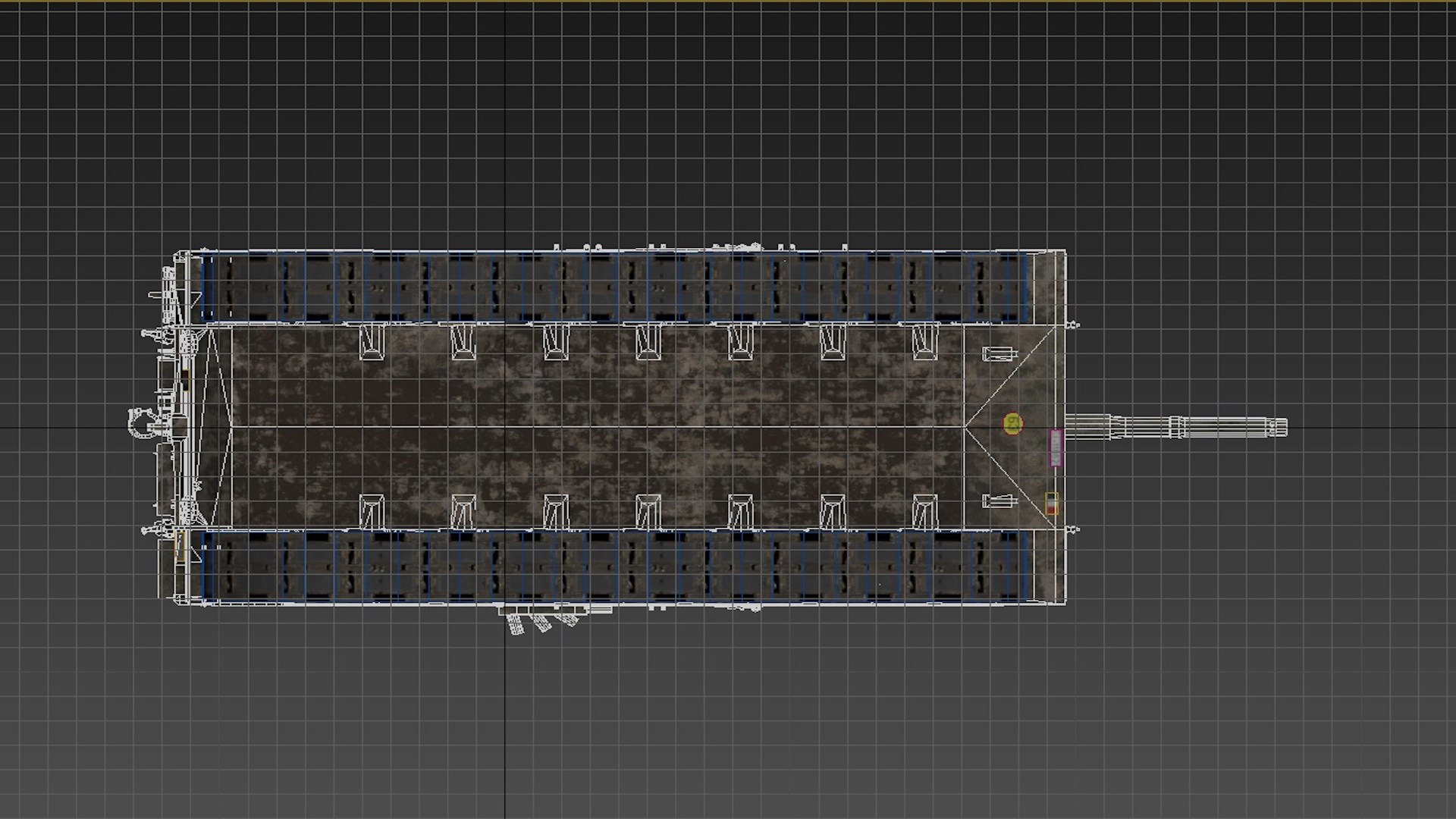Click the origin where black axis lines cross
Image resolution: width=1456 pixels, height=819 pixels.
pyautogui.click(x=506, y=428)
